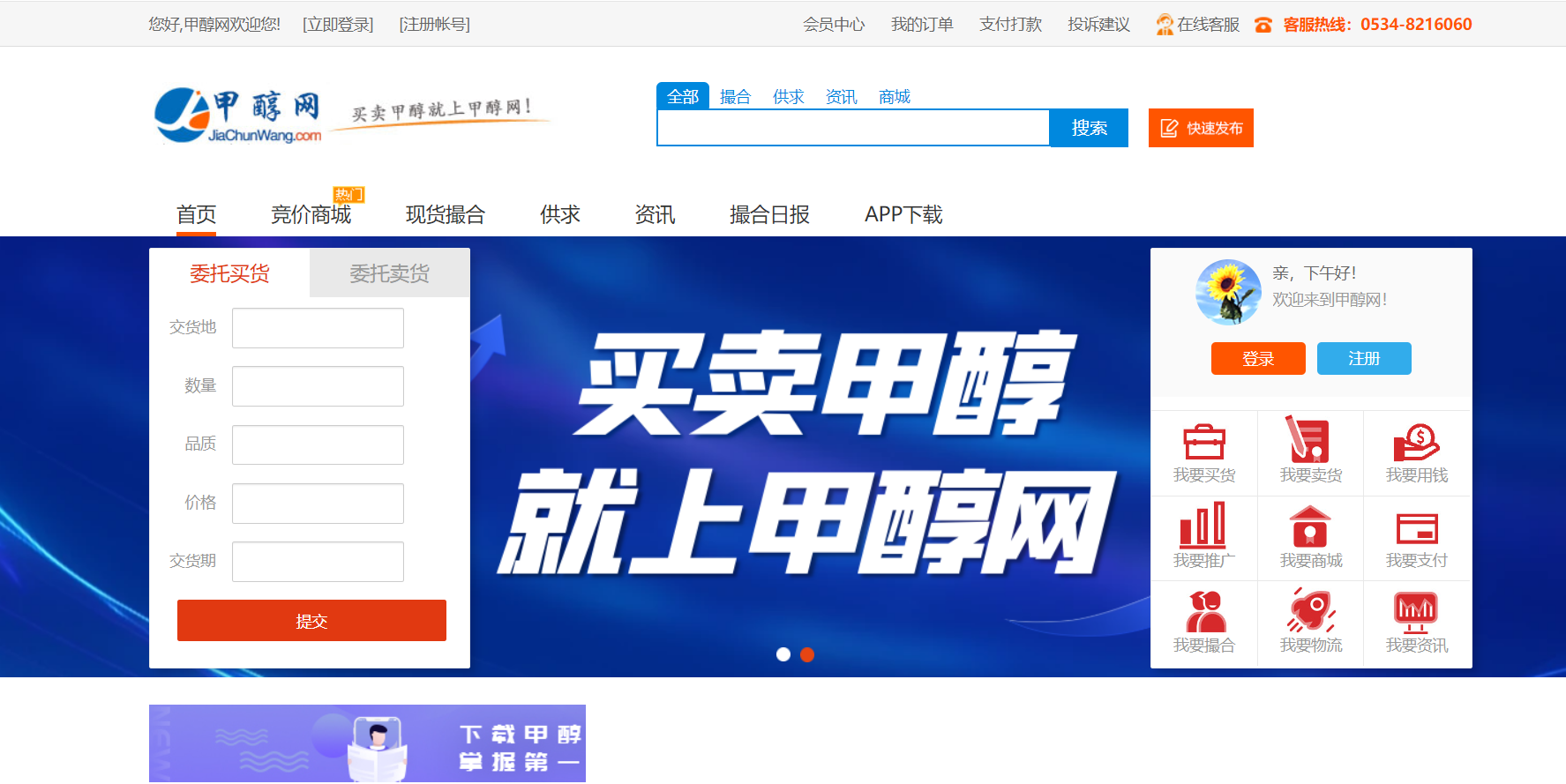Open 资讯 in the main navigation

pos(655,214)
